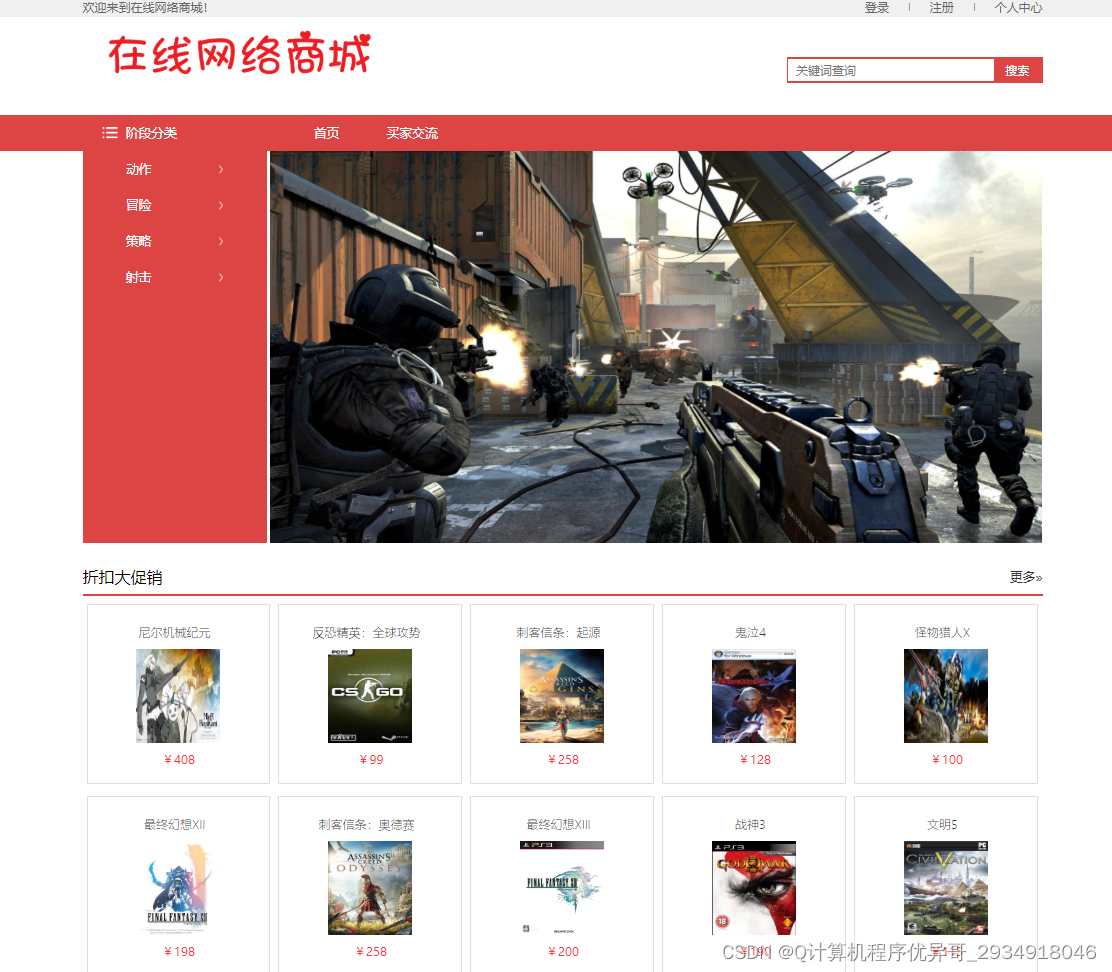Open the Assassin's Creed Odyssey cover
1112x972 pixels.
pos(369,888)
